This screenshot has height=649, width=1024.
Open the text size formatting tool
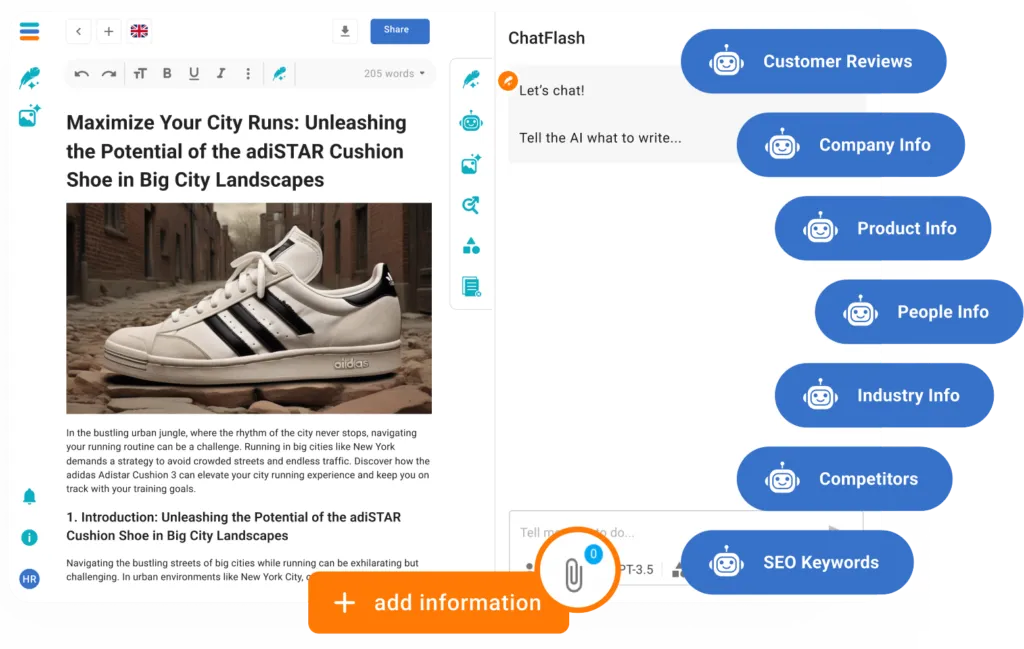(140, 74)
